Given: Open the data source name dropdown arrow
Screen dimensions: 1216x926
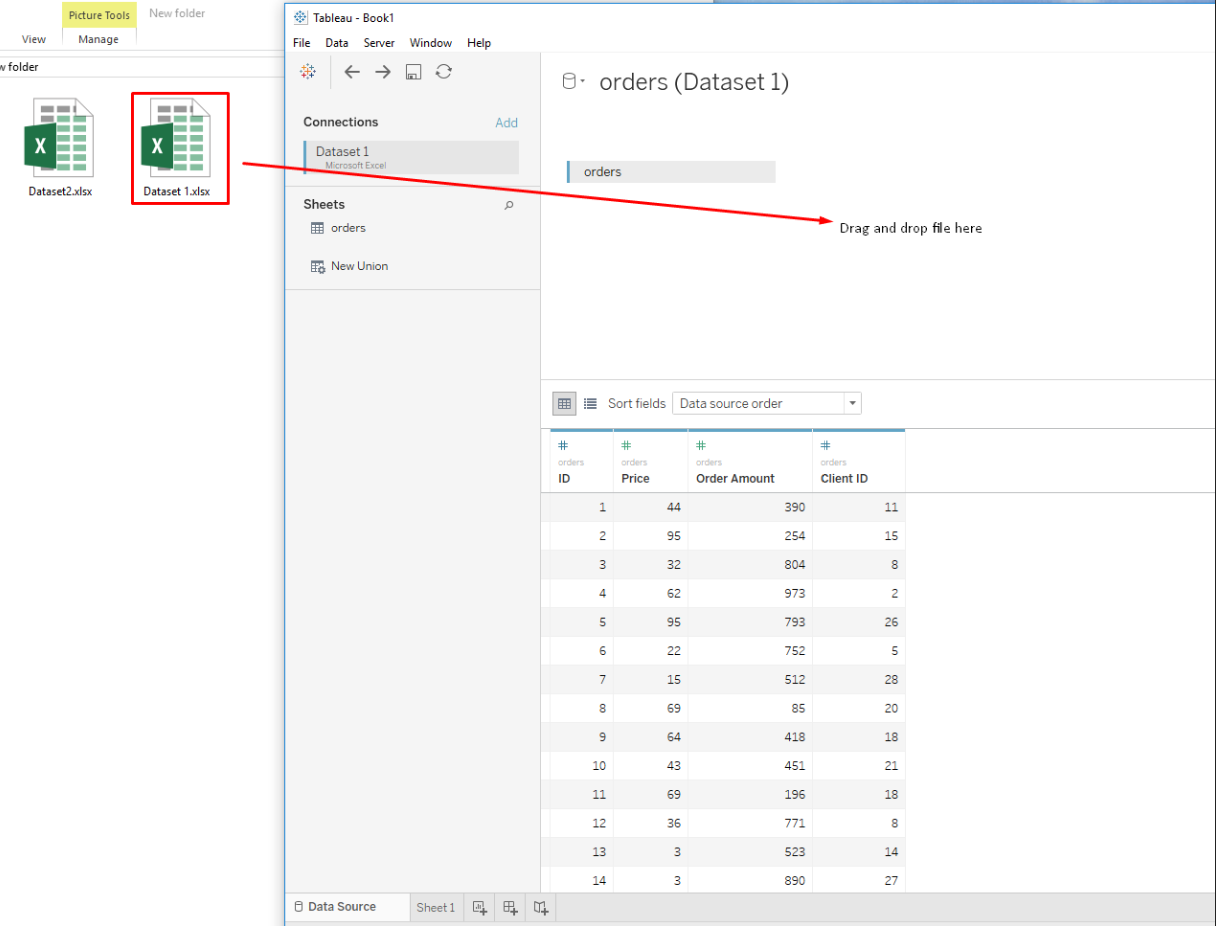Looking at the screenshot, I should click(582, 82).
